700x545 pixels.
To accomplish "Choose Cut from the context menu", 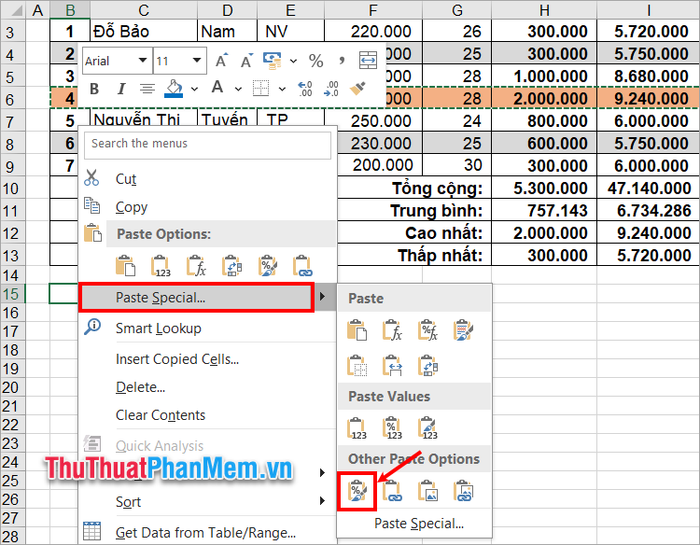I will (126, 179).
